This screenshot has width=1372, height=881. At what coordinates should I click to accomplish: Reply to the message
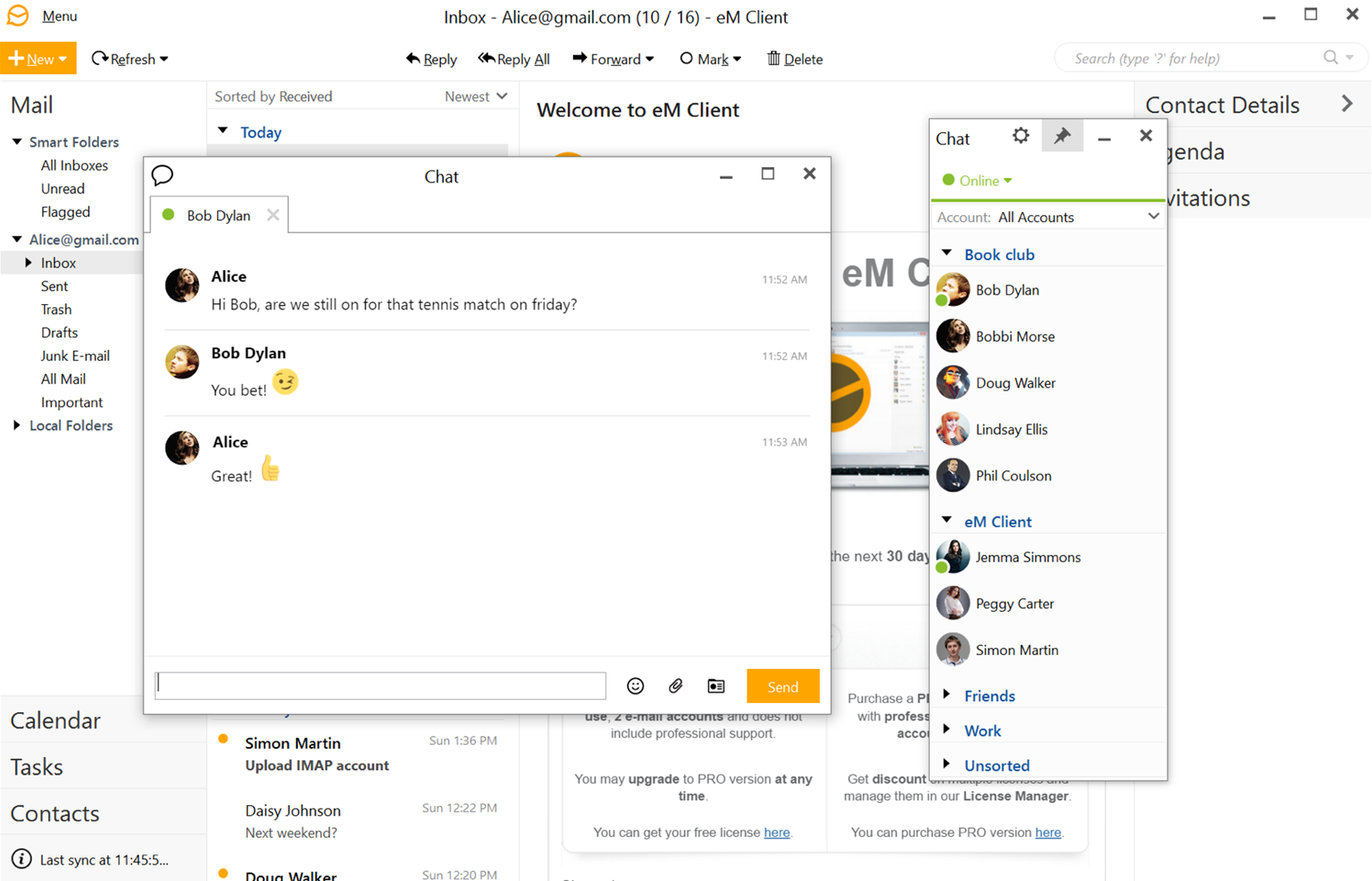click(431, 59)
